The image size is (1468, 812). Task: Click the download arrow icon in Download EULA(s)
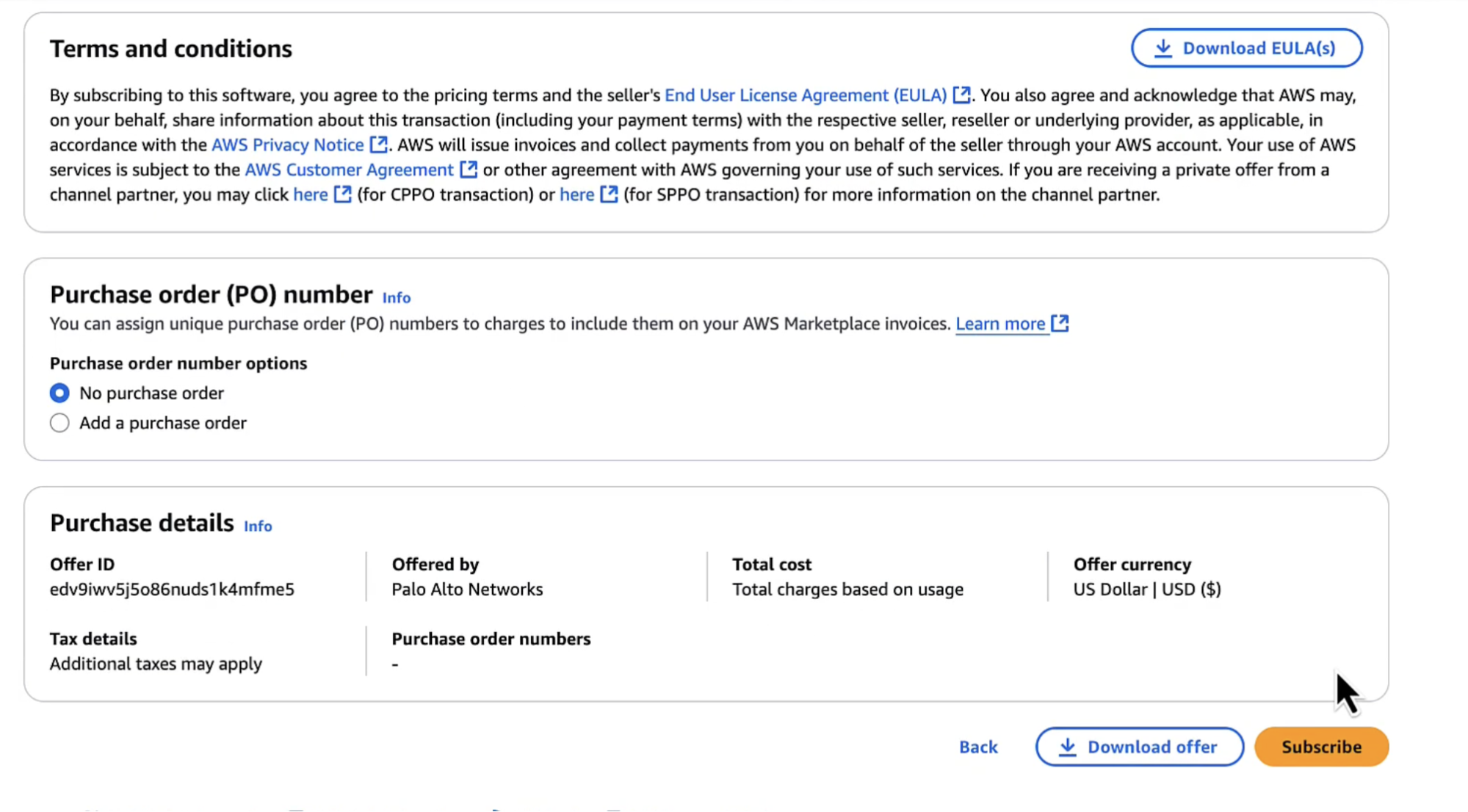coord(1163,48)
